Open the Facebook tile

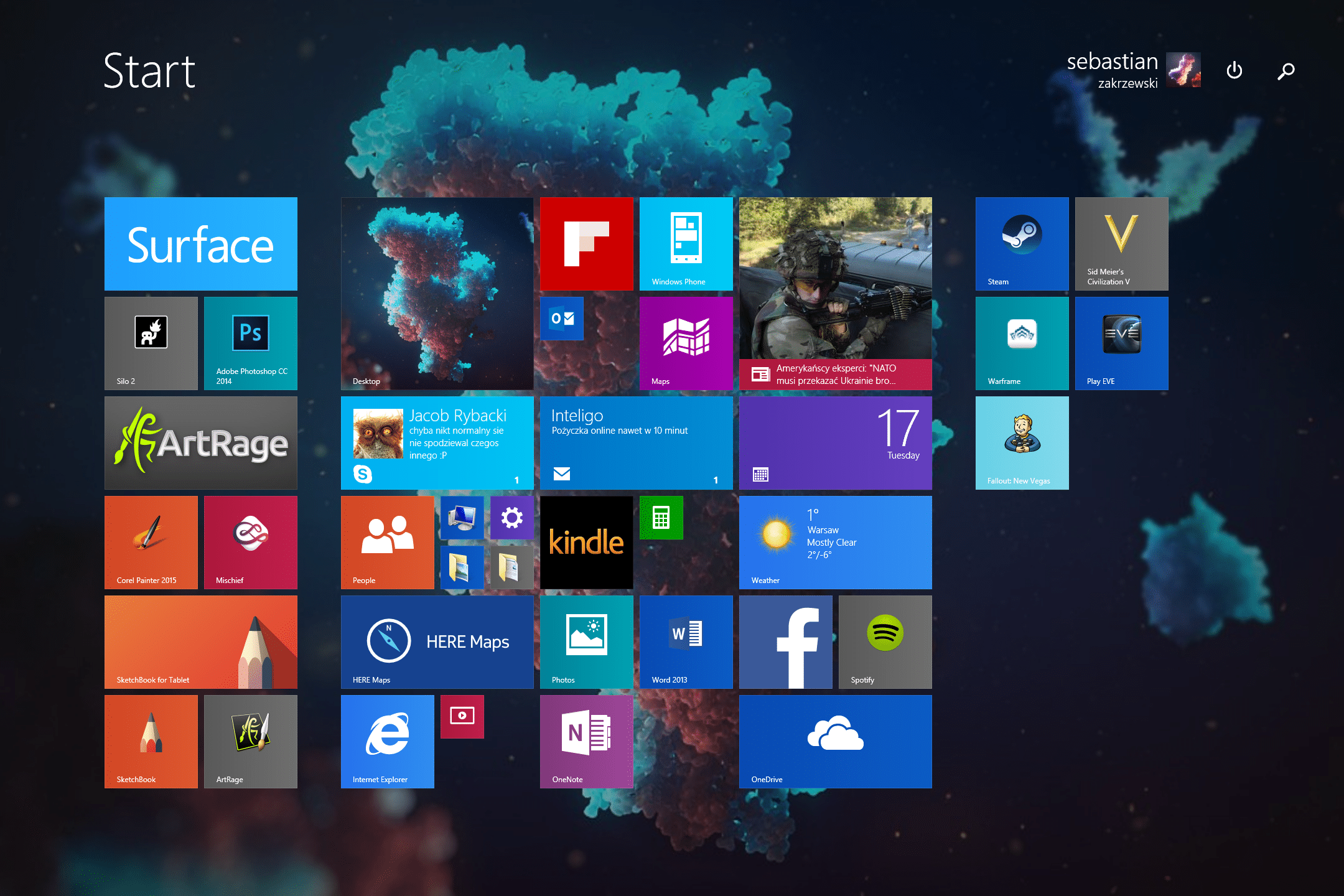pyautogui.click(x=786, y=642)
